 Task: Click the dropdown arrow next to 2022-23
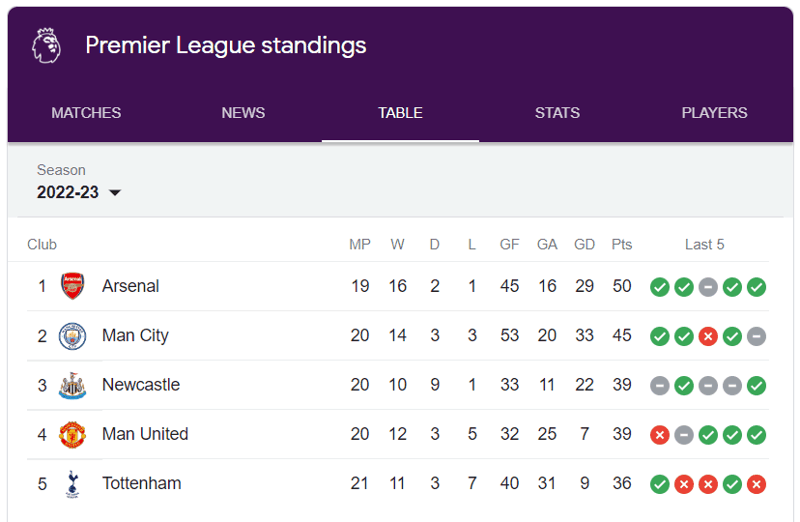115,193
